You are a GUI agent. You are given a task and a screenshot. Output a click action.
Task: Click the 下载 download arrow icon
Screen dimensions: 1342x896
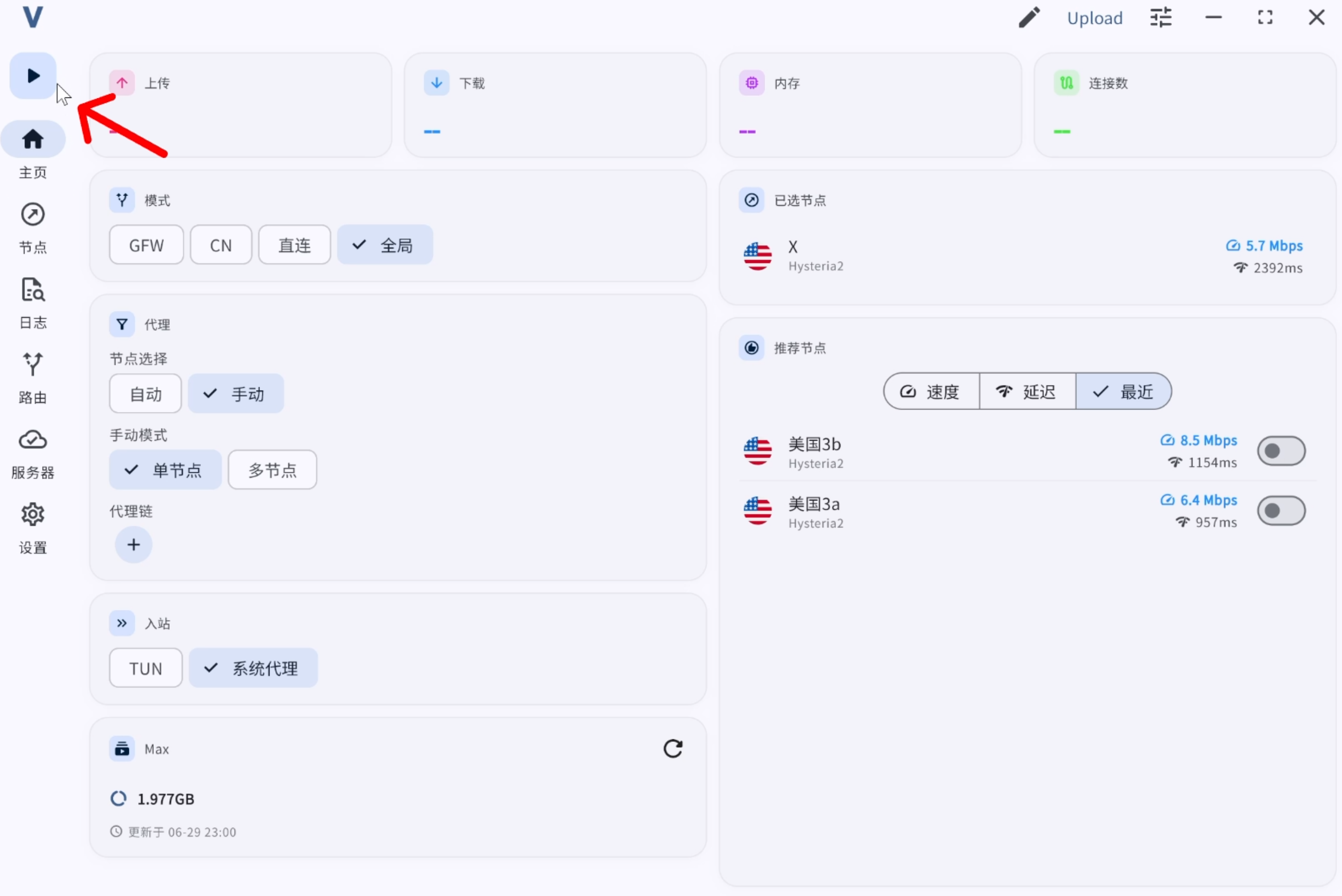point(436,83)
